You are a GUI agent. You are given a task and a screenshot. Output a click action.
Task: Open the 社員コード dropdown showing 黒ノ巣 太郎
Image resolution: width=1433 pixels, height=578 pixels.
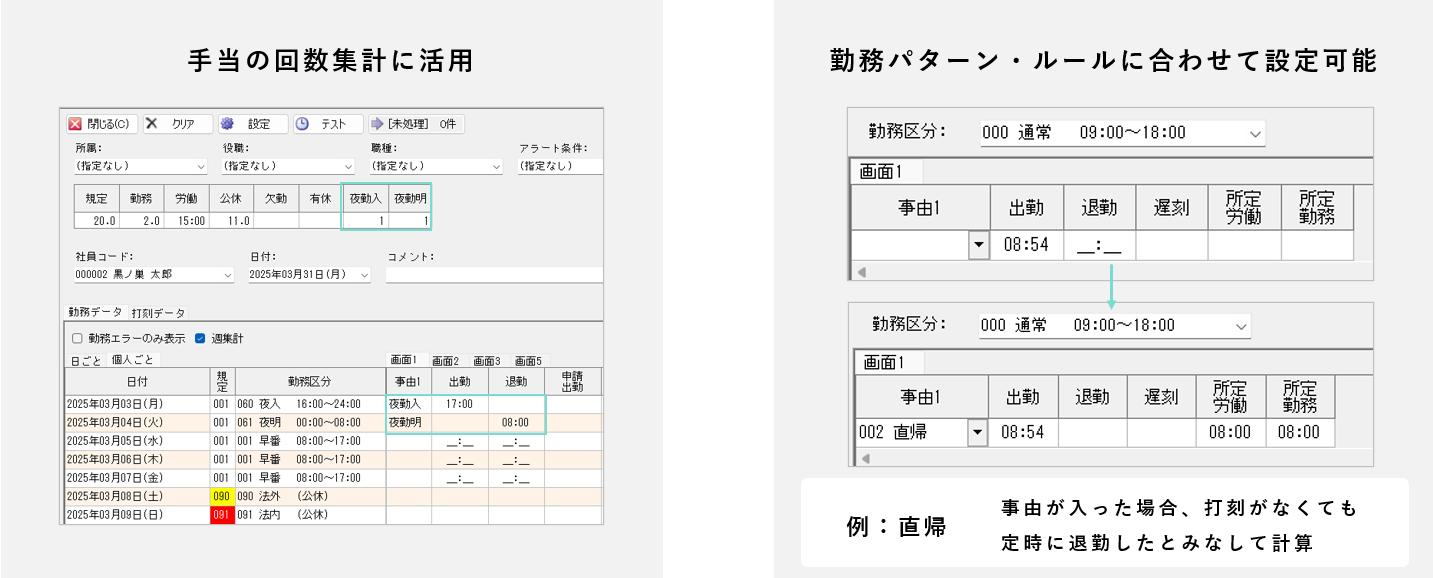point(154,274)
